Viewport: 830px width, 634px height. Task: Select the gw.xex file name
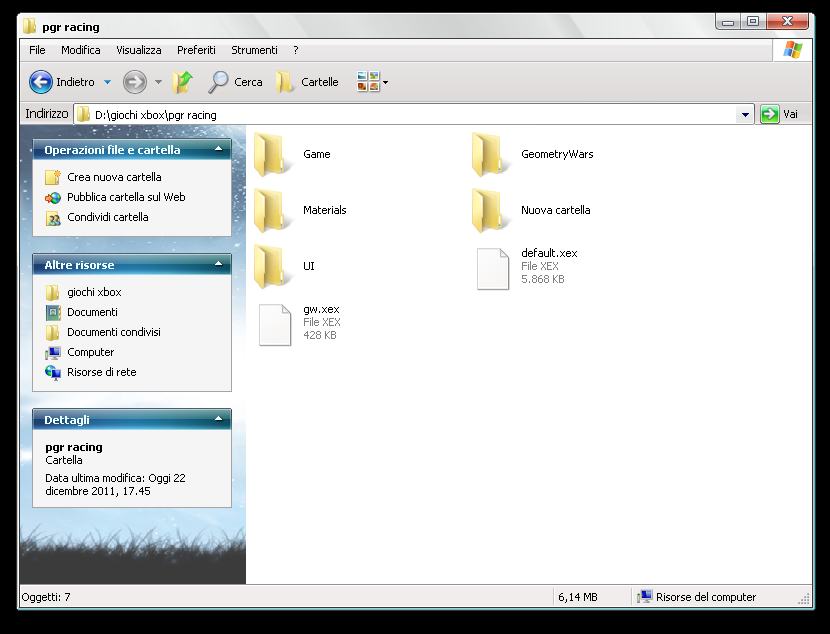tap(321, 309)
